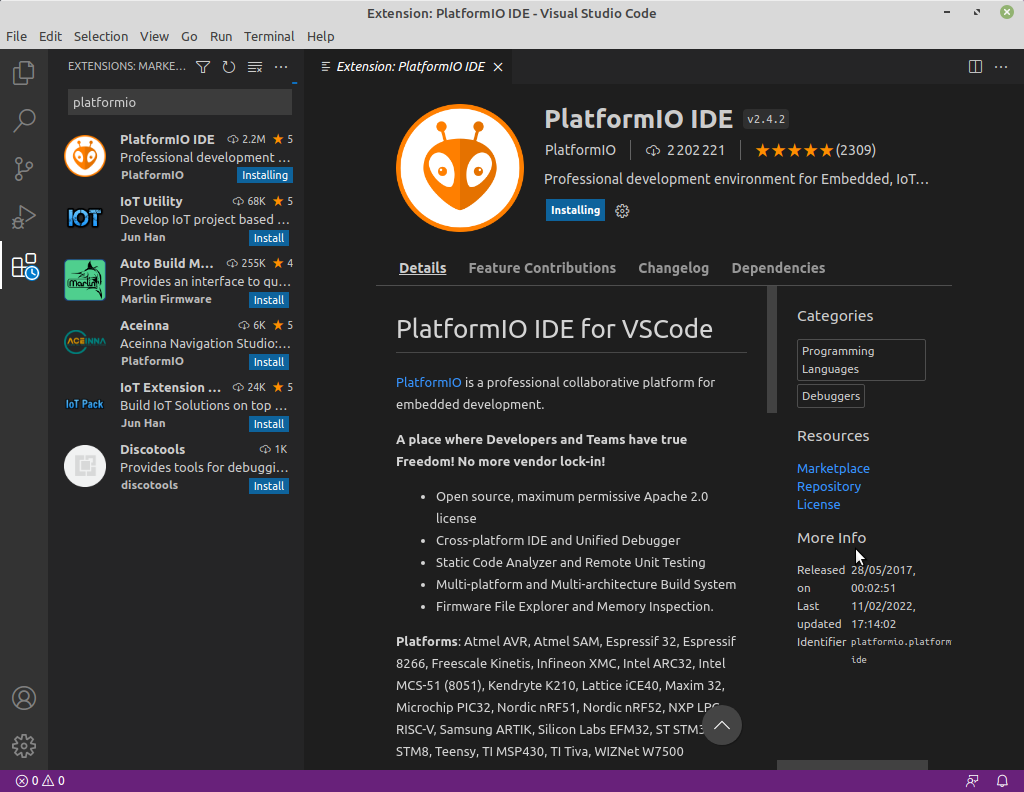The width and height of the screenshot is (1024, 792).
Task: Click the Discotools extension icon
Action: point(85,466)
